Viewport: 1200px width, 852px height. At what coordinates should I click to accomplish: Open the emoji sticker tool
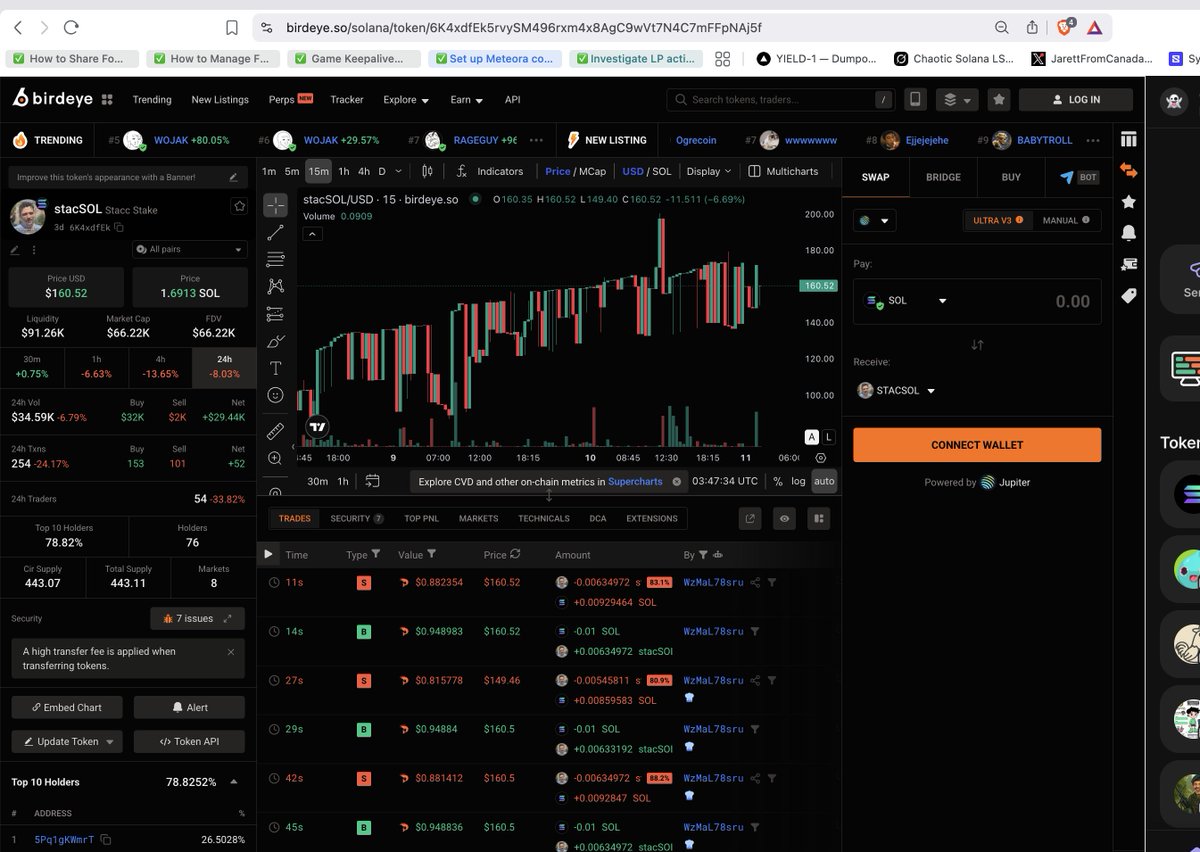click(276, 395)
